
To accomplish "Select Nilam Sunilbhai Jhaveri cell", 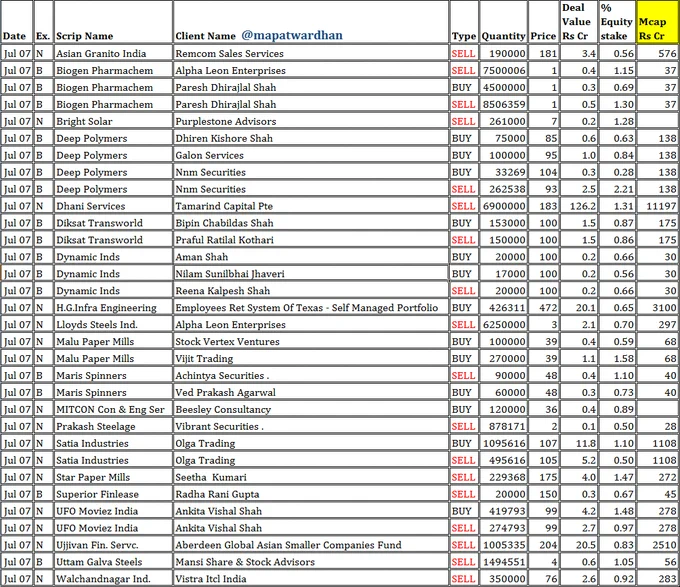I will [x=311, y=274].
